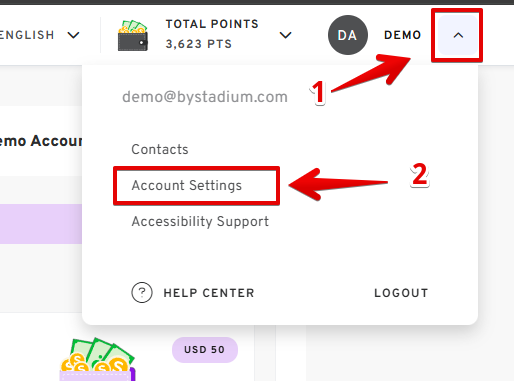Collapse the Demo user menu chevron
Viewport: 514px width, 381px height.
pos(458,35)
